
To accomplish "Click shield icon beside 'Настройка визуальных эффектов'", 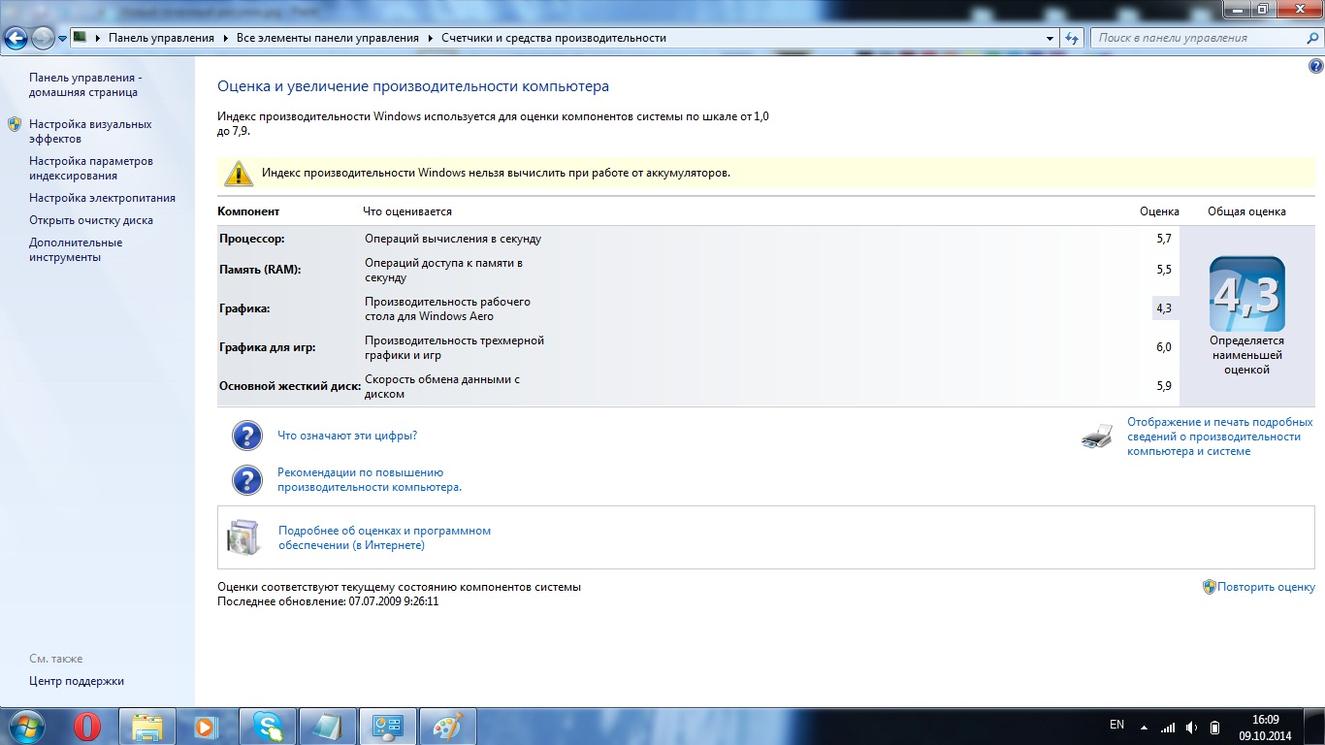I will pyautogui.click(x=14, y=125).
